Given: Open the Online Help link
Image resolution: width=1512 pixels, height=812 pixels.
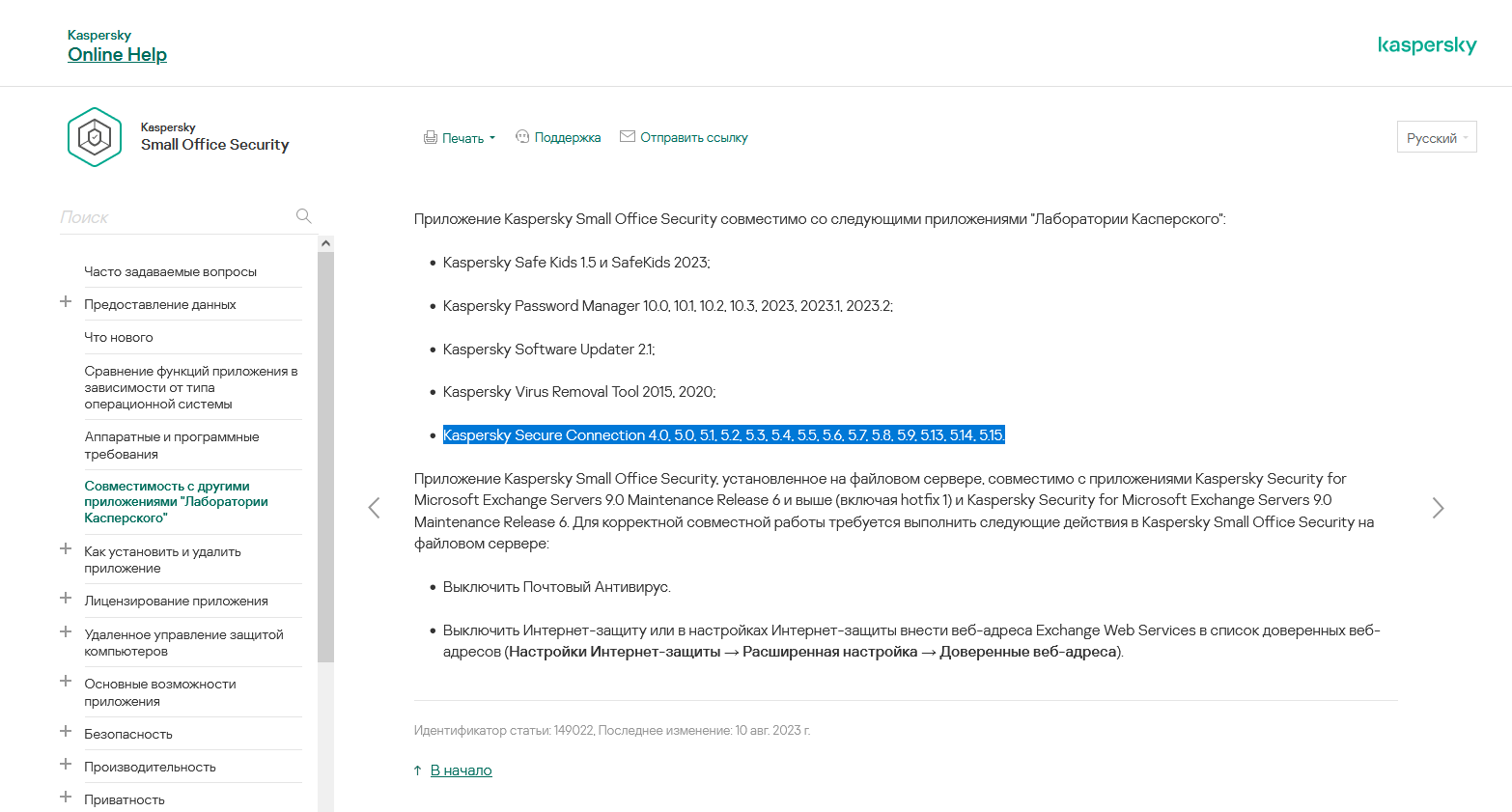Looking at the screenshot, I should pyautogui.click(x=117, y=55).
